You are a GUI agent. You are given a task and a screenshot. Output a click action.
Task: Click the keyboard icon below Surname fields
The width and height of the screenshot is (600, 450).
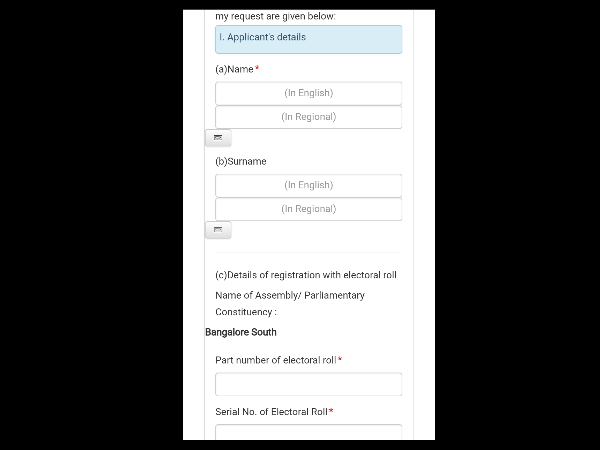pos(218,230)
